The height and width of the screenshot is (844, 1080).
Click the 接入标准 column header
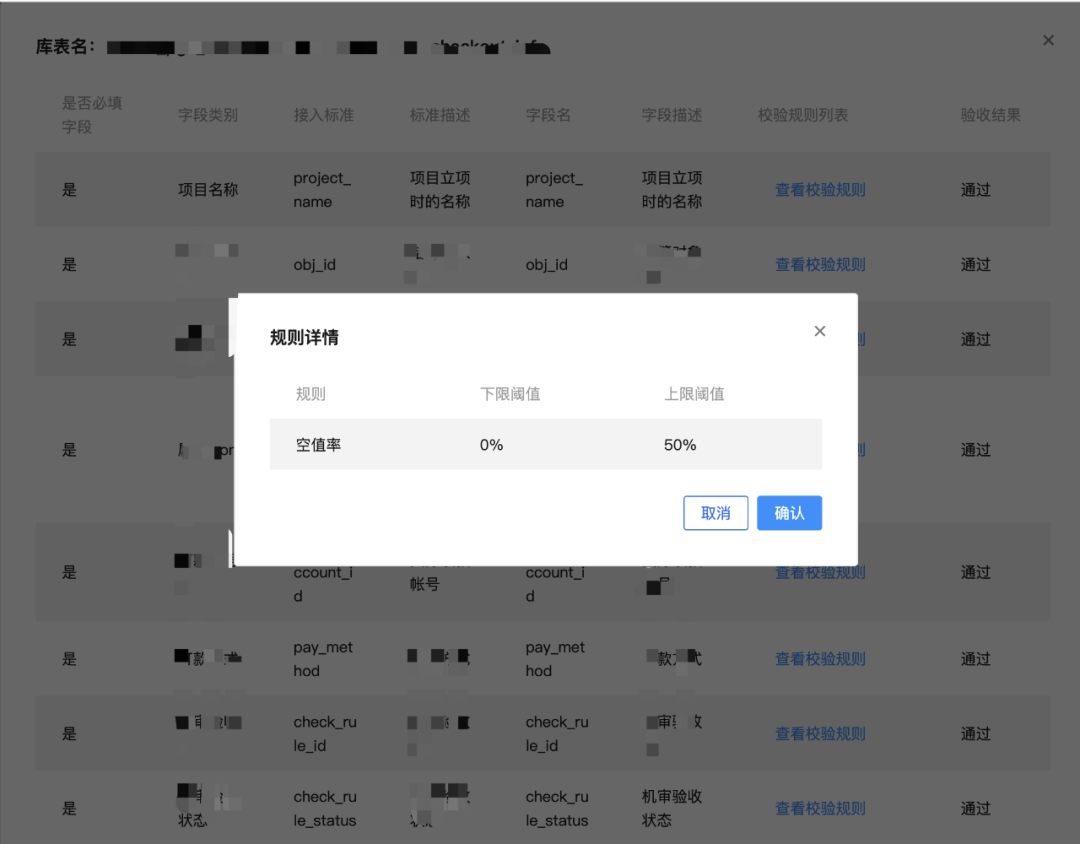[x=324, y=115]
